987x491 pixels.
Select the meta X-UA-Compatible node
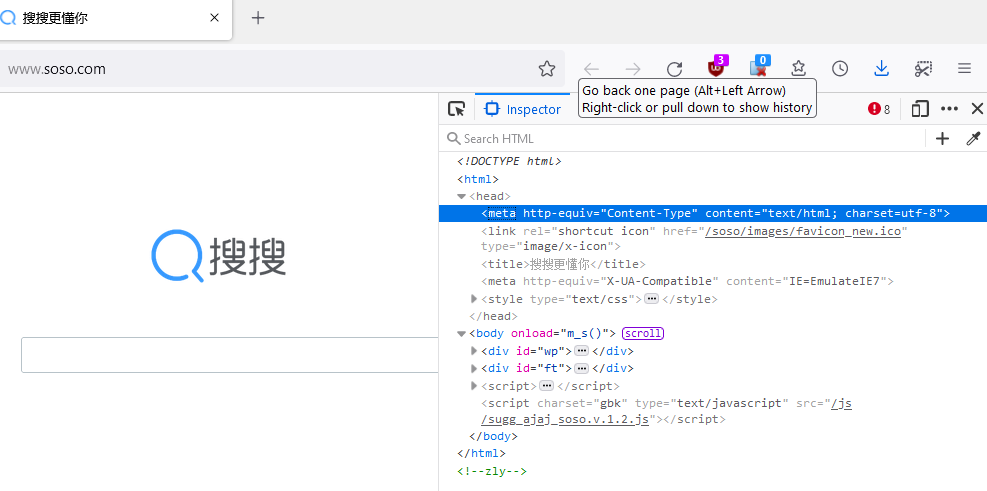[687, 281]
